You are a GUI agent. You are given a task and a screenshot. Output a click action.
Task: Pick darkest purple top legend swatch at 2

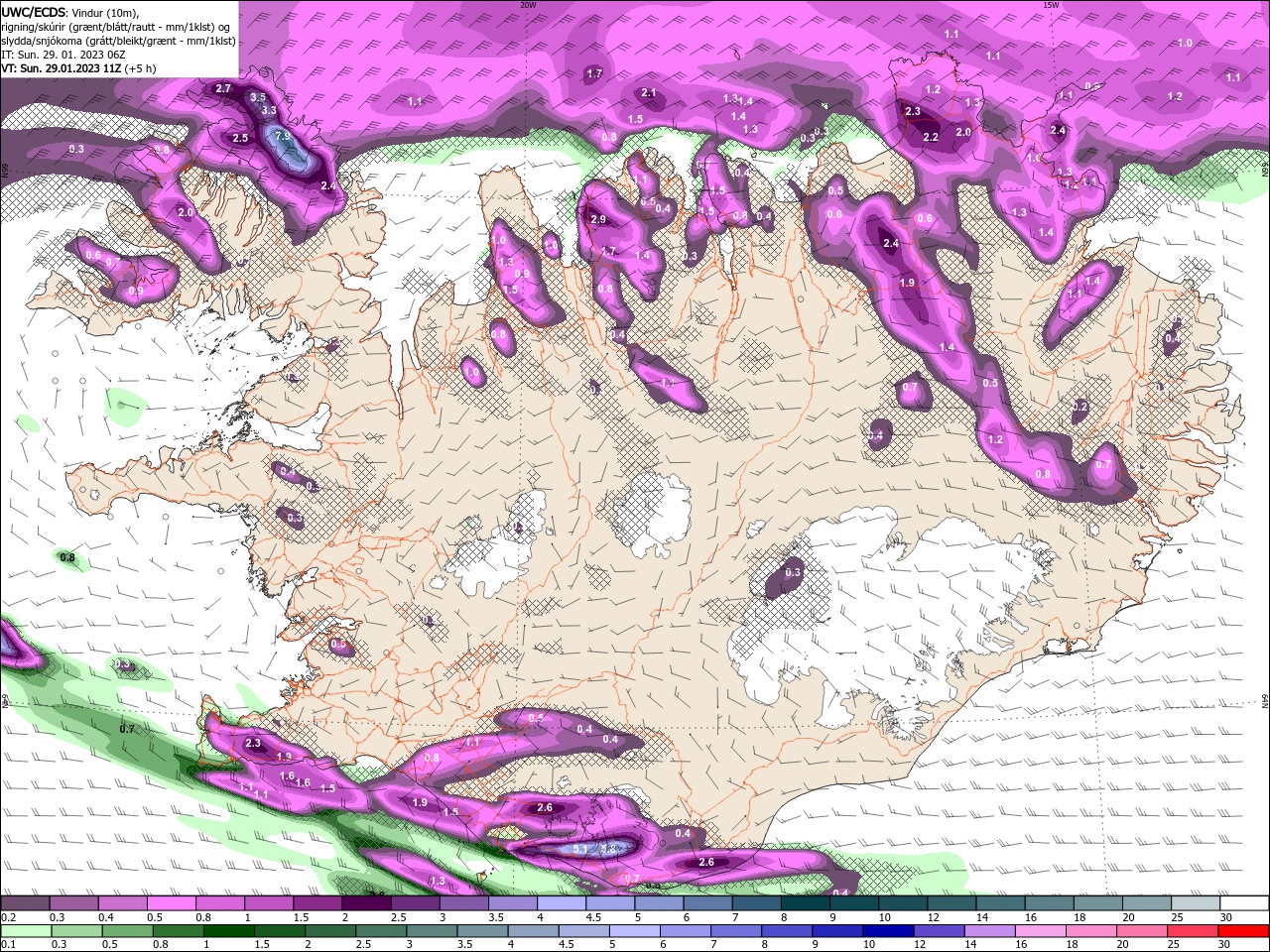click(x=366, y=903)
